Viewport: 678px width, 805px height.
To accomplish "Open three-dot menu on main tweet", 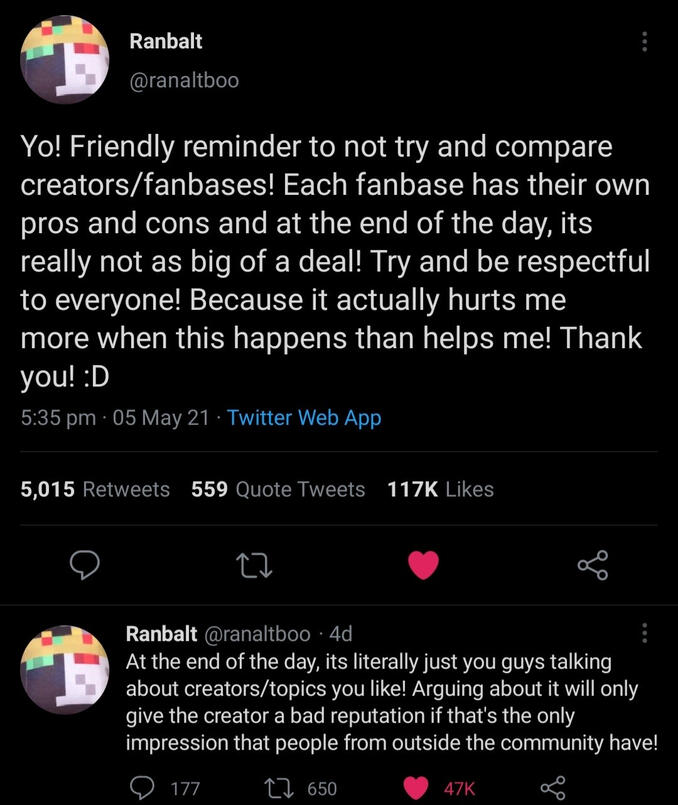I will point(645,41).
